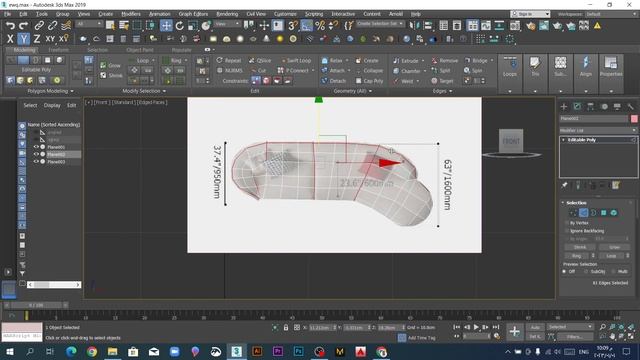Viewport: 640px width, 360px height.
Task: Toggle visibility eye of Plane001
Action: coord(36,147)
